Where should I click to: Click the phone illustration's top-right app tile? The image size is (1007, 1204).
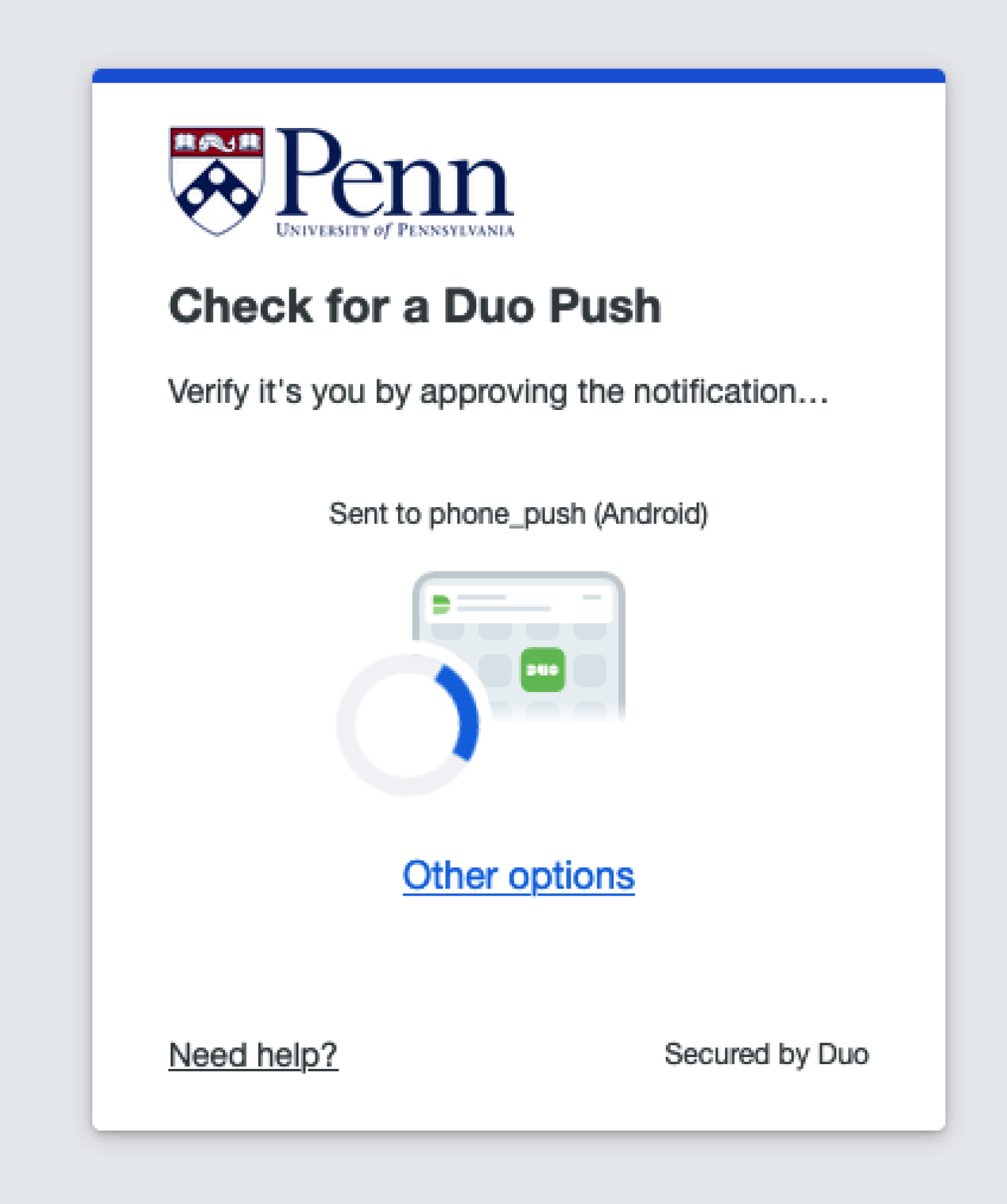[x=590, y=632]
